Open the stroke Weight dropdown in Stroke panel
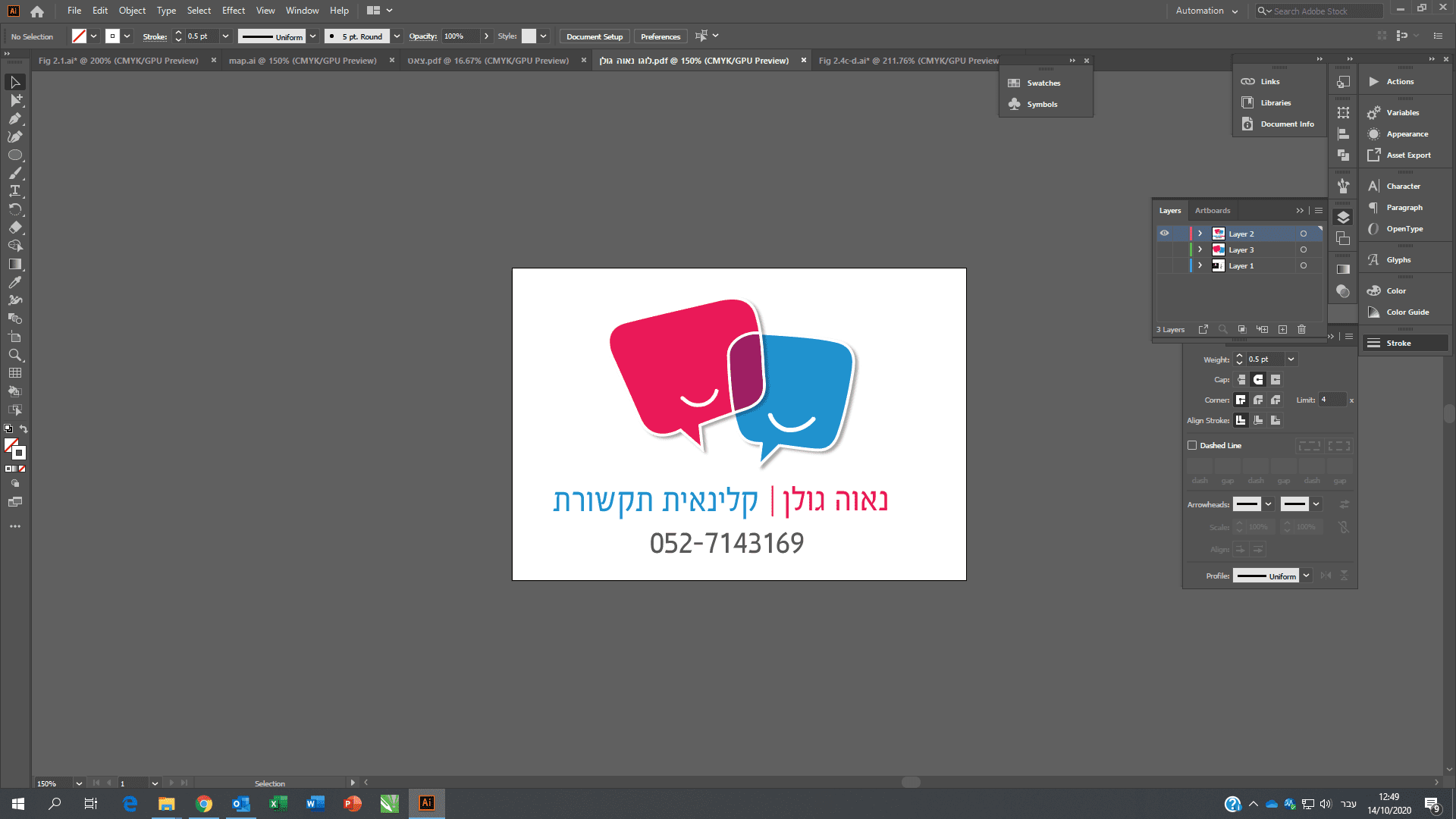The width and height of the screenshot is (1456, 819). click(x=1291, y=359)
